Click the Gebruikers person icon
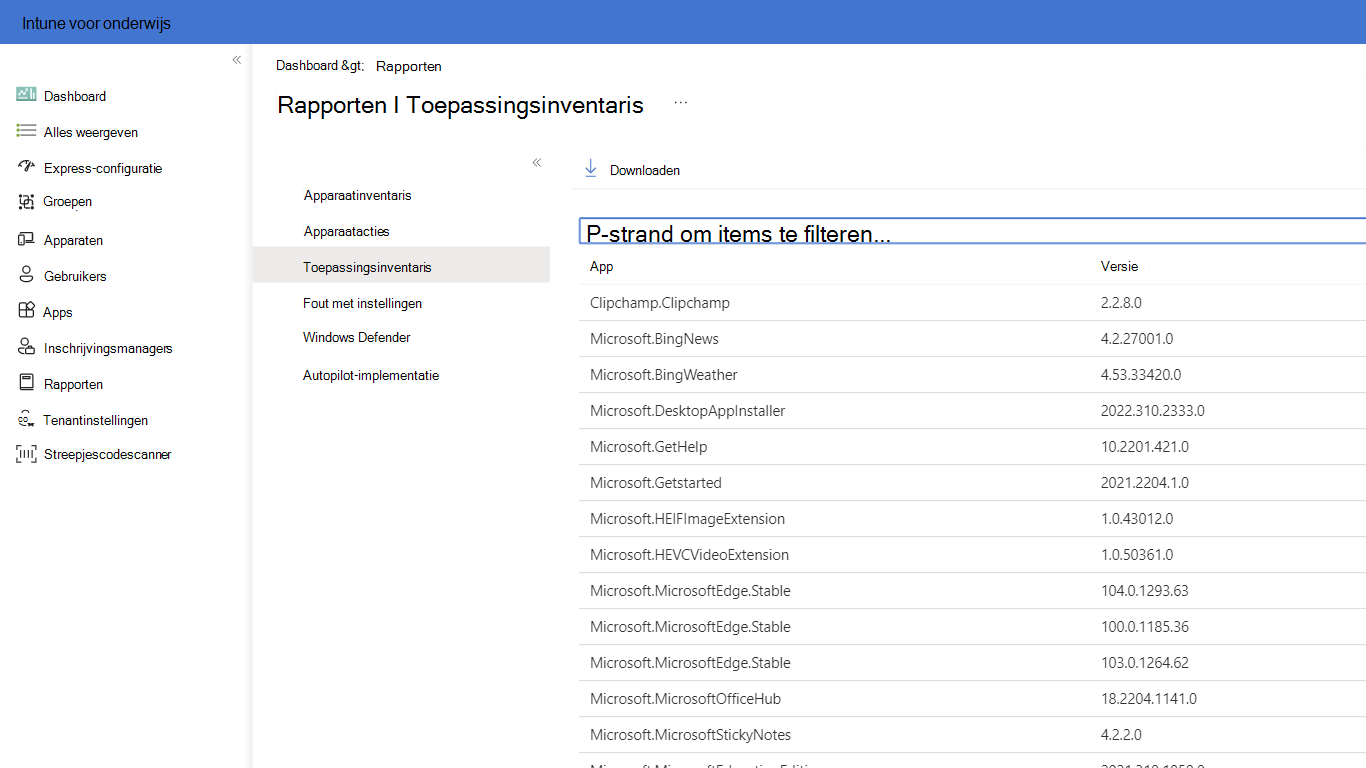 tap(26, 275)
